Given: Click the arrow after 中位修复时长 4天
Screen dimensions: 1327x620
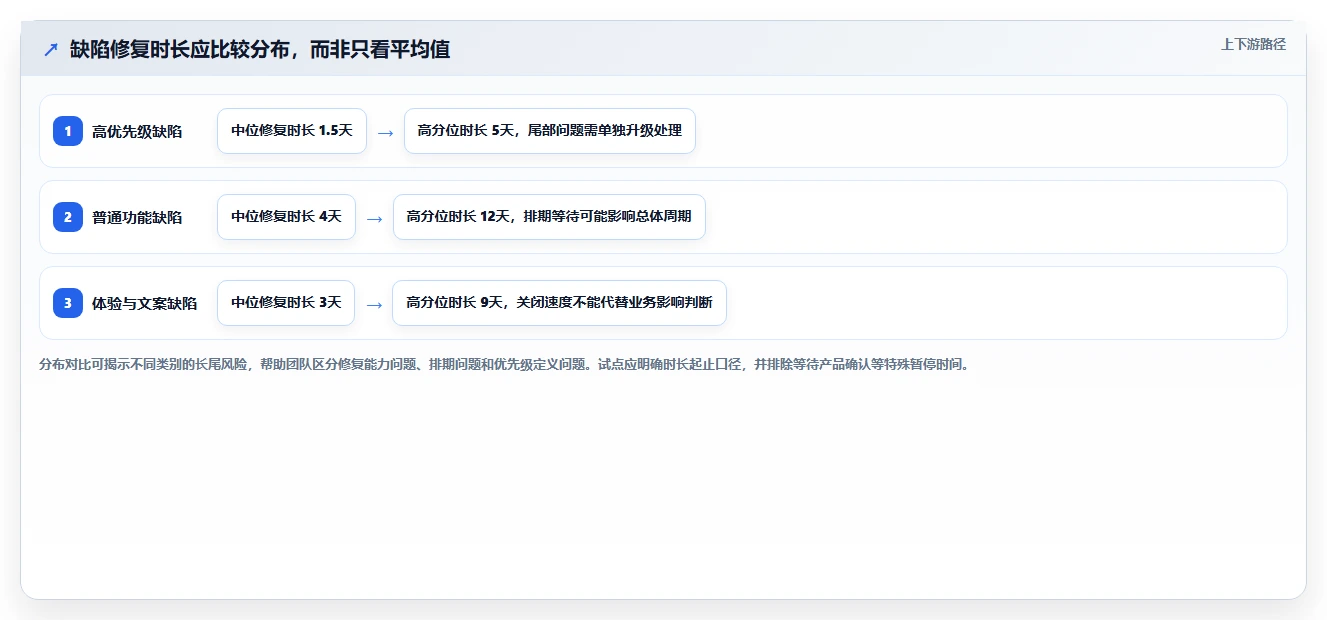Looking at the screenshot, I should (374, 218).
